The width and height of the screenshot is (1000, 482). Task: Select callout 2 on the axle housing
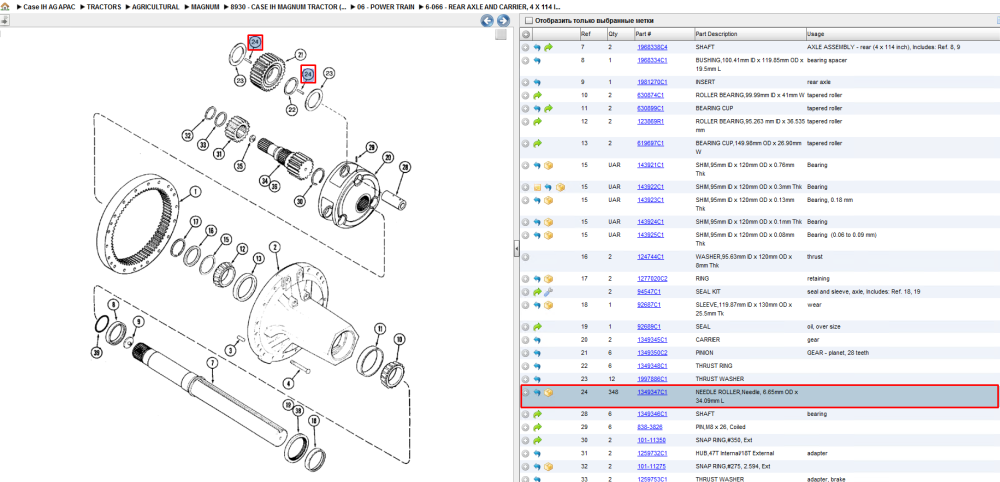coord(275,247)
